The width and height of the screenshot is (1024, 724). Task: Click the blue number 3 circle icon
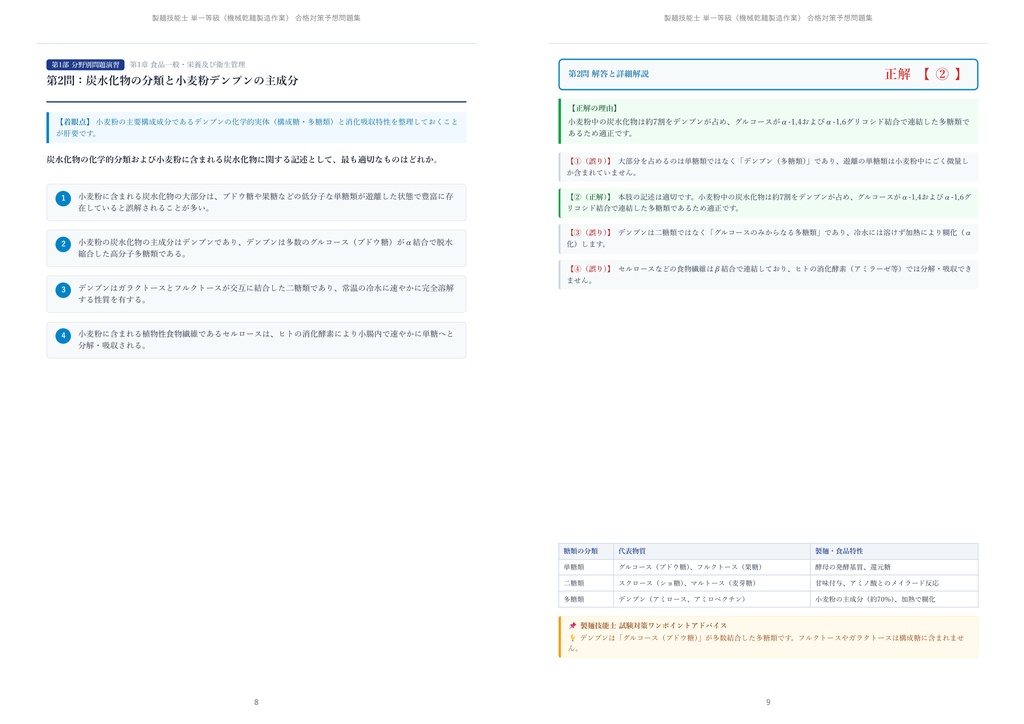click(x=63, y=290)
